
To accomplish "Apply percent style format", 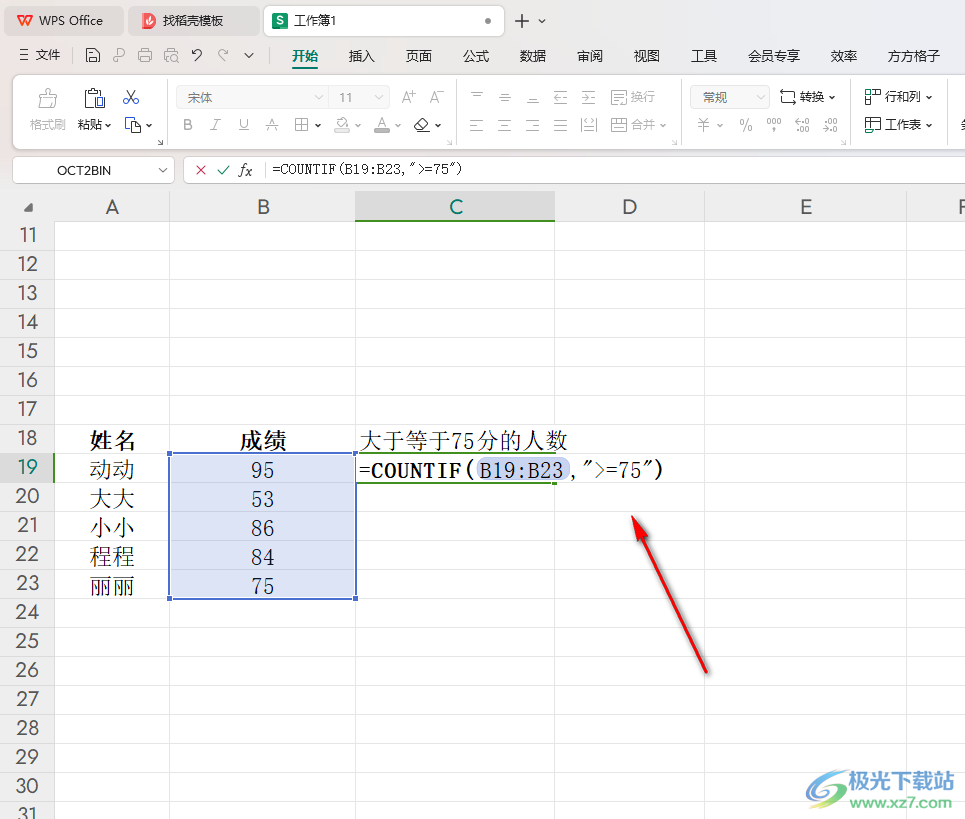I will point(746,126).
